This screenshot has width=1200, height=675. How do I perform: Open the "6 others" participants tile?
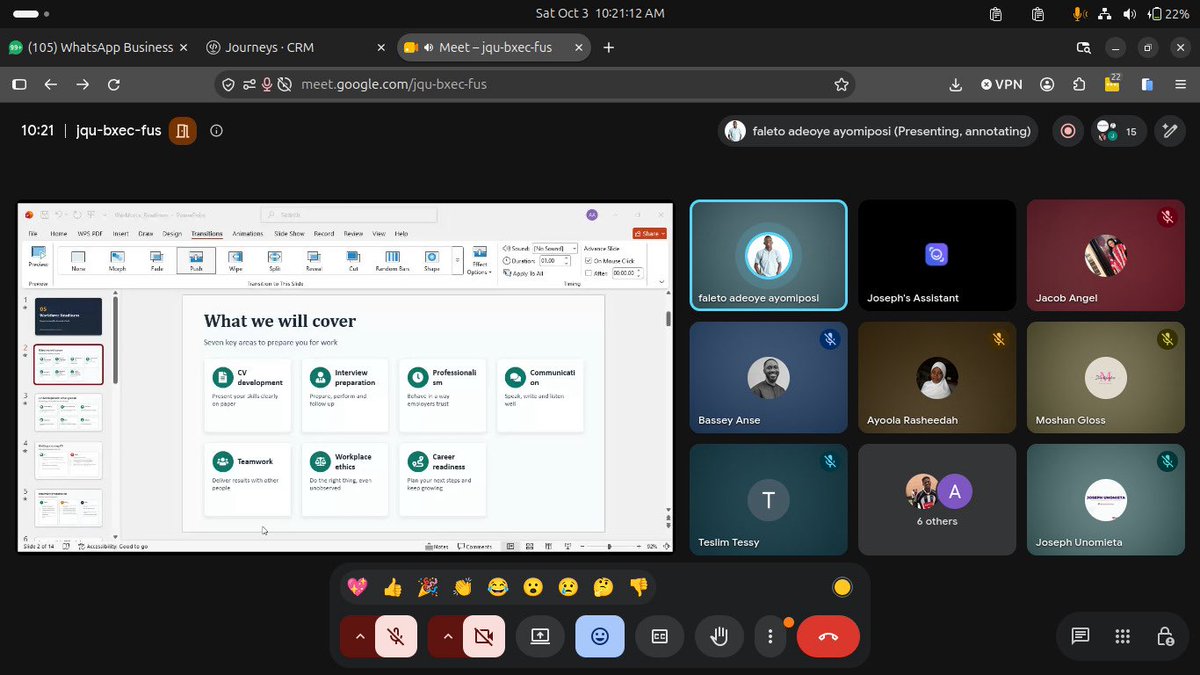pyautogui.click(x=937, y=498)
